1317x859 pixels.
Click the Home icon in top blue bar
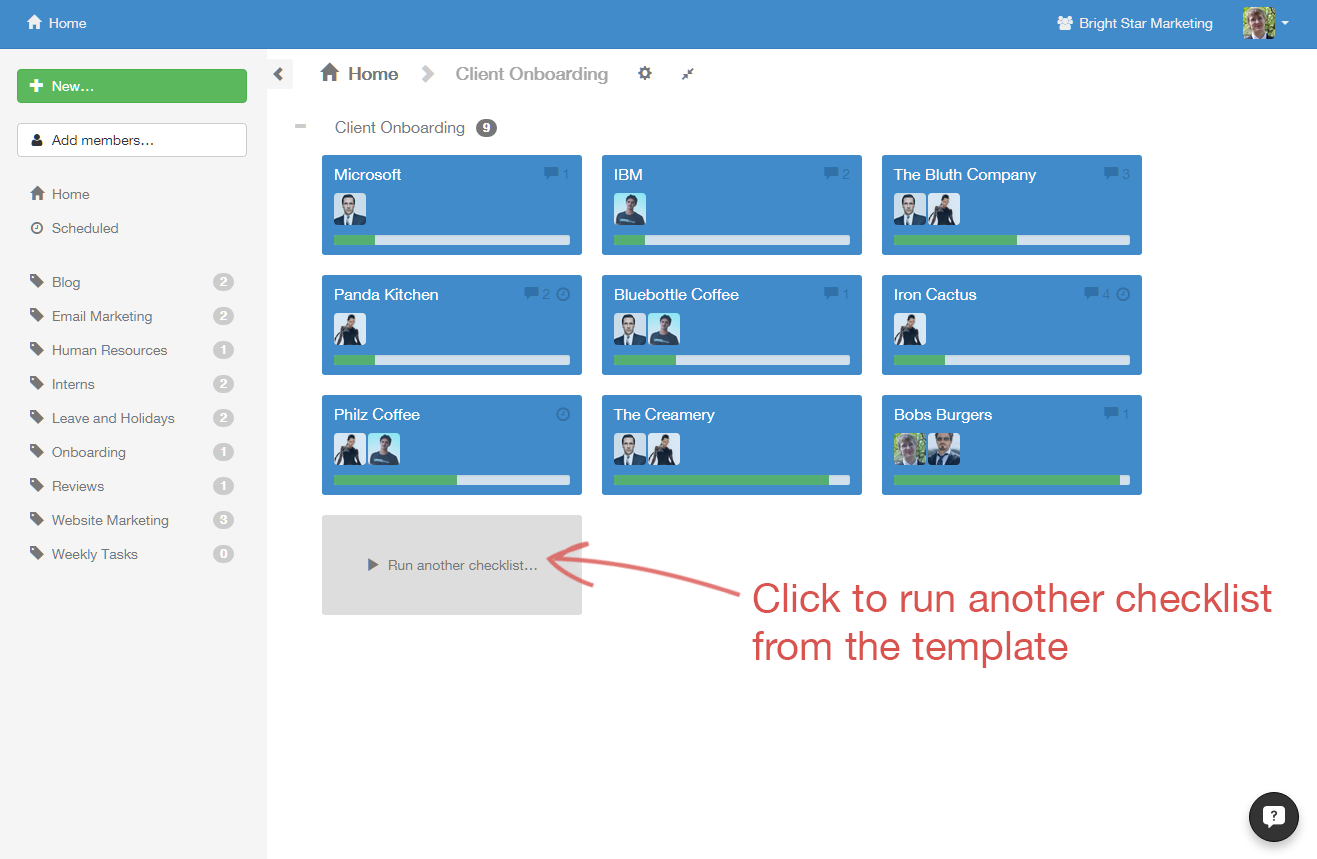pyautogui.click(x=35, y=23)
